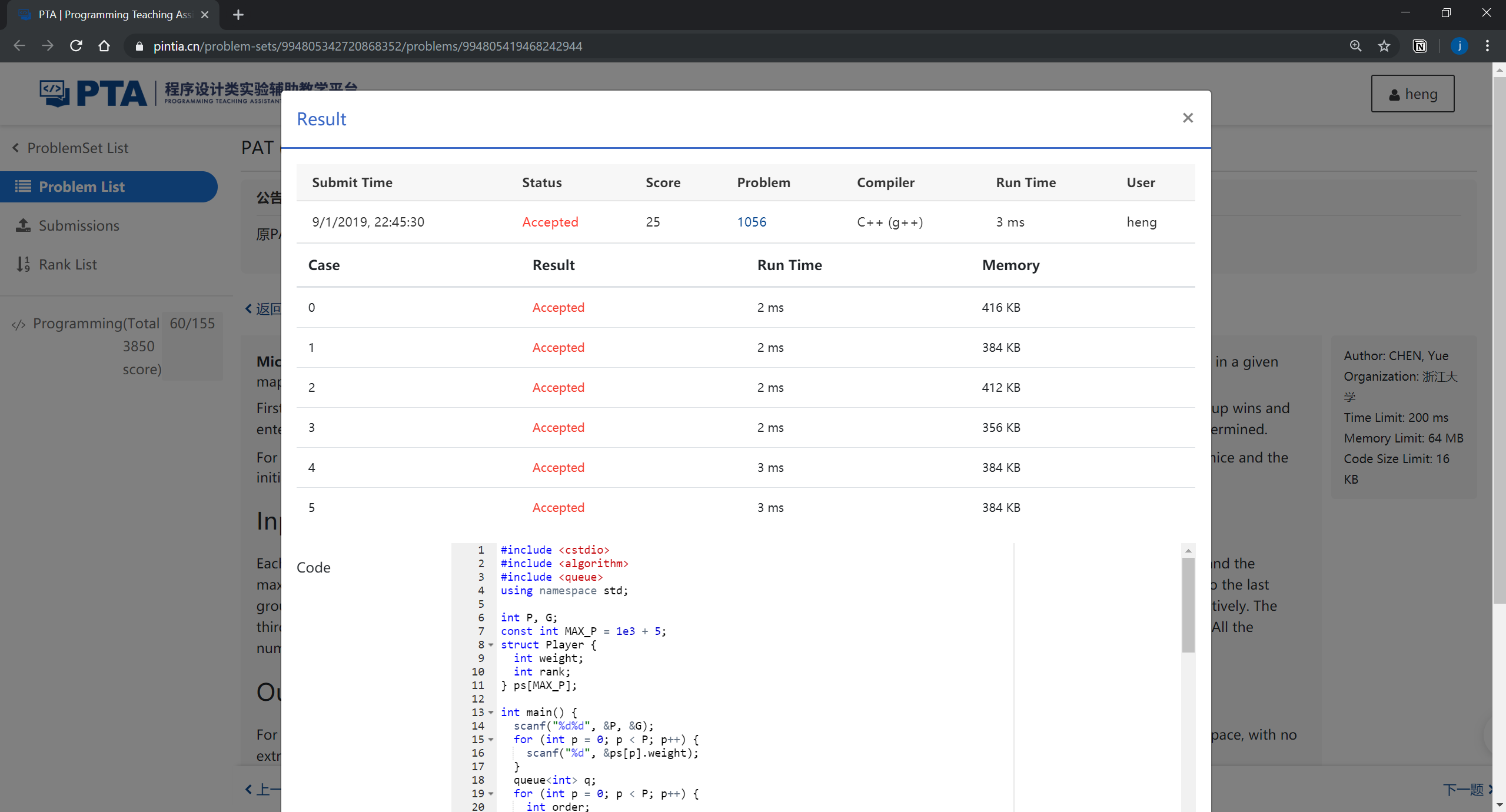
Task: Close the Result dialog
Action: [1188, 118]
